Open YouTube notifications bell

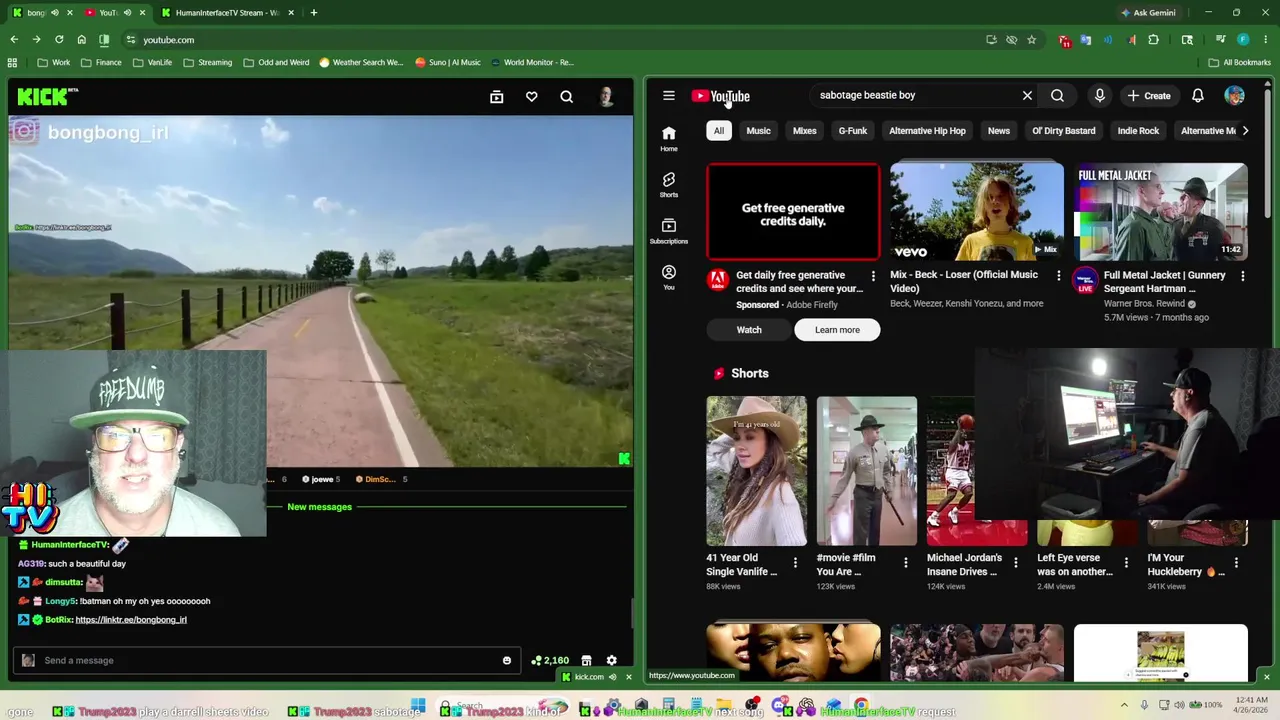pyautogui.click(x=1198, y=96)
